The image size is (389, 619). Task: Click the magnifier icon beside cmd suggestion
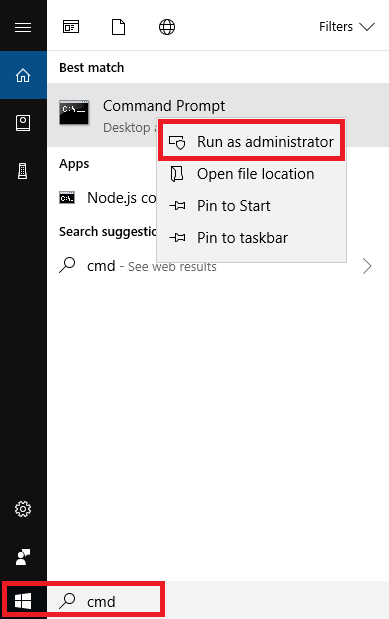tap(67, 265)
